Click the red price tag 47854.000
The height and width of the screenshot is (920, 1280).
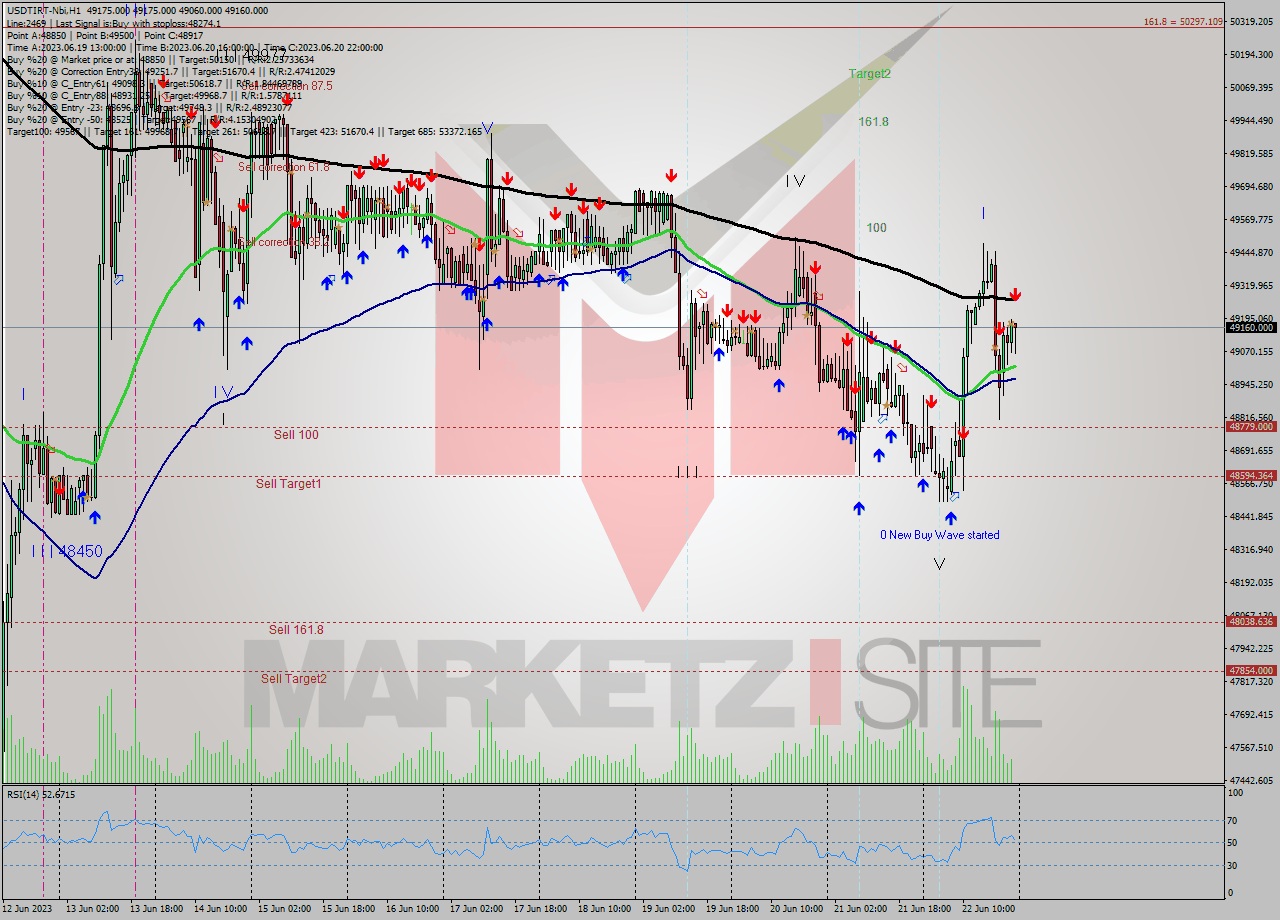pyautogui.click(x=1251, y=670)
